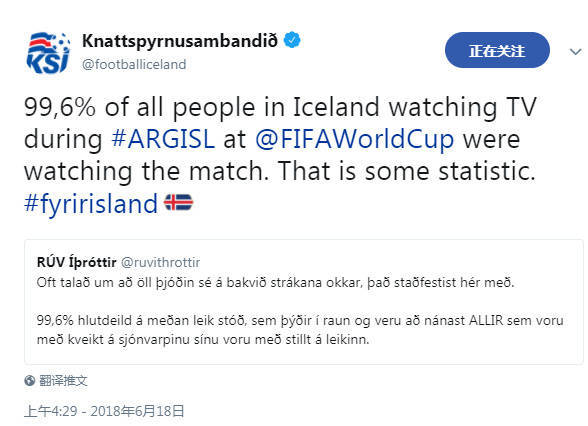Toggle the 正在关注 following button
This screenshot has height=426, width=588.
click(497, 50)
